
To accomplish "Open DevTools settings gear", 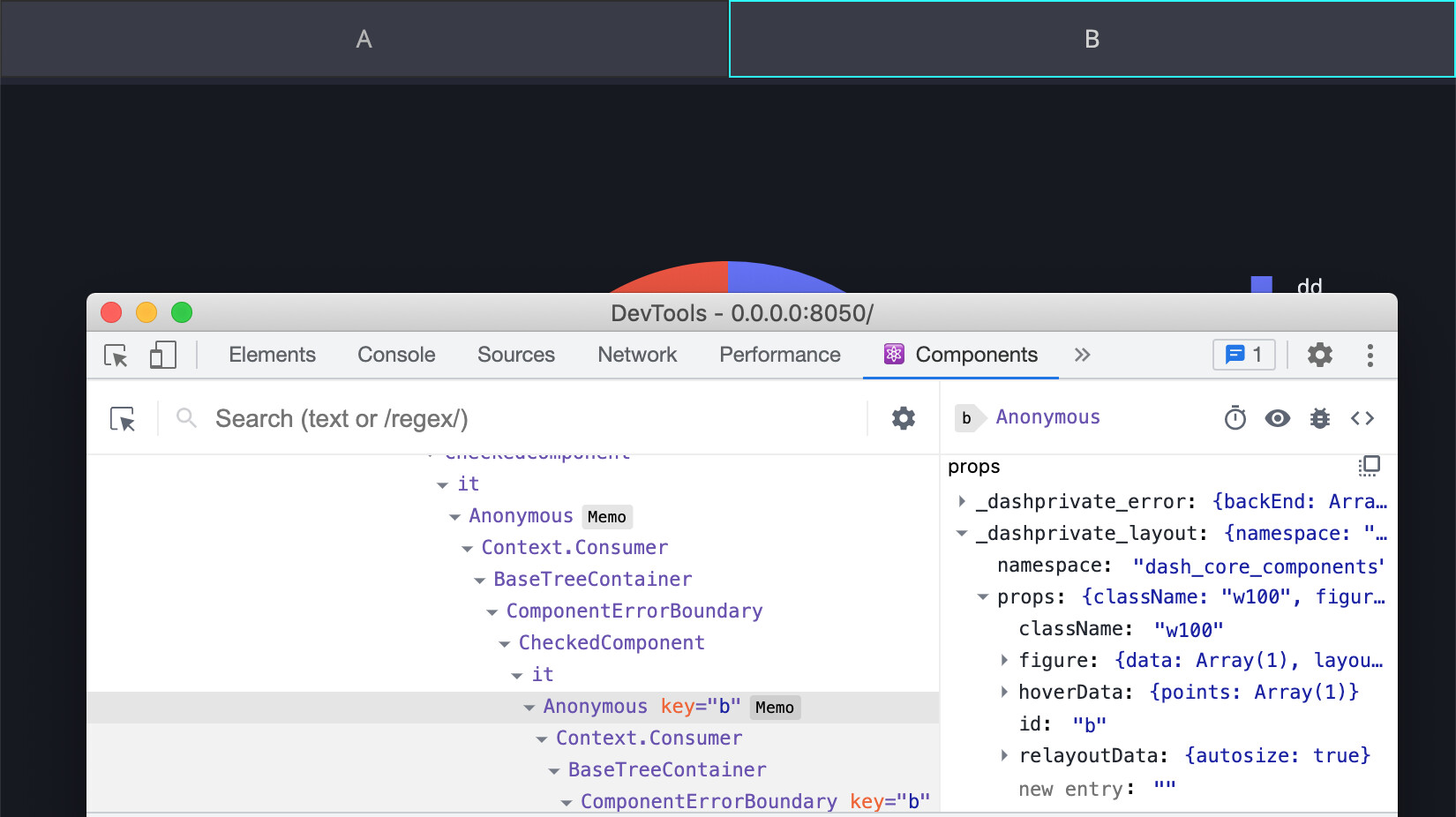I will point(1319,355).
